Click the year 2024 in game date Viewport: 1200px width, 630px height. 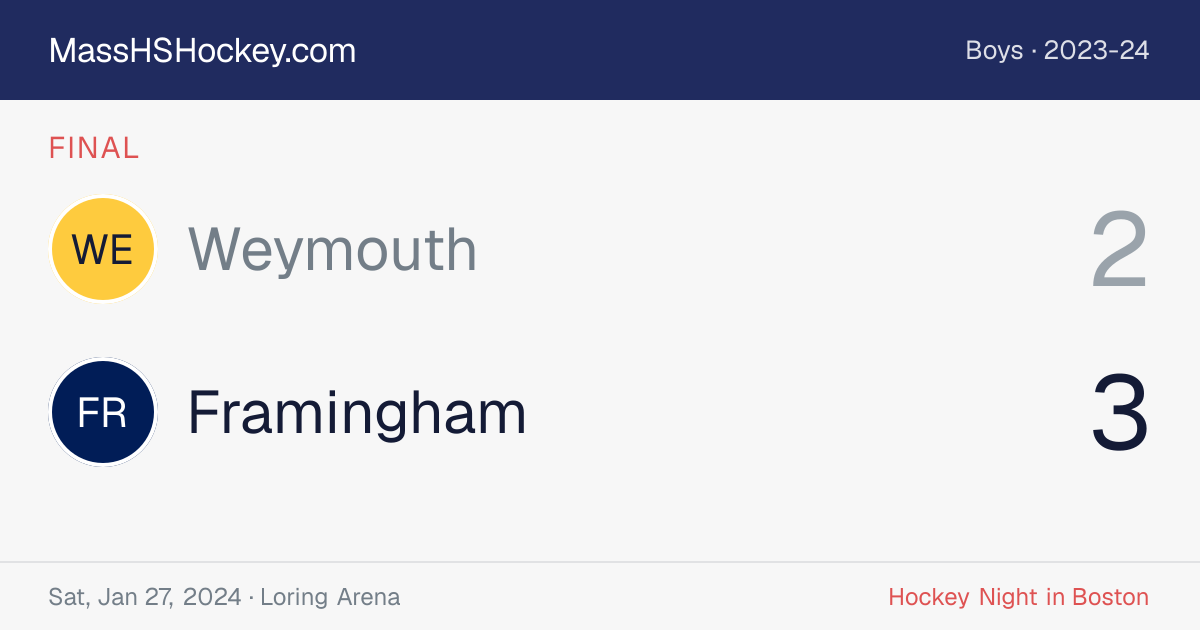click(x=212, y=597)
